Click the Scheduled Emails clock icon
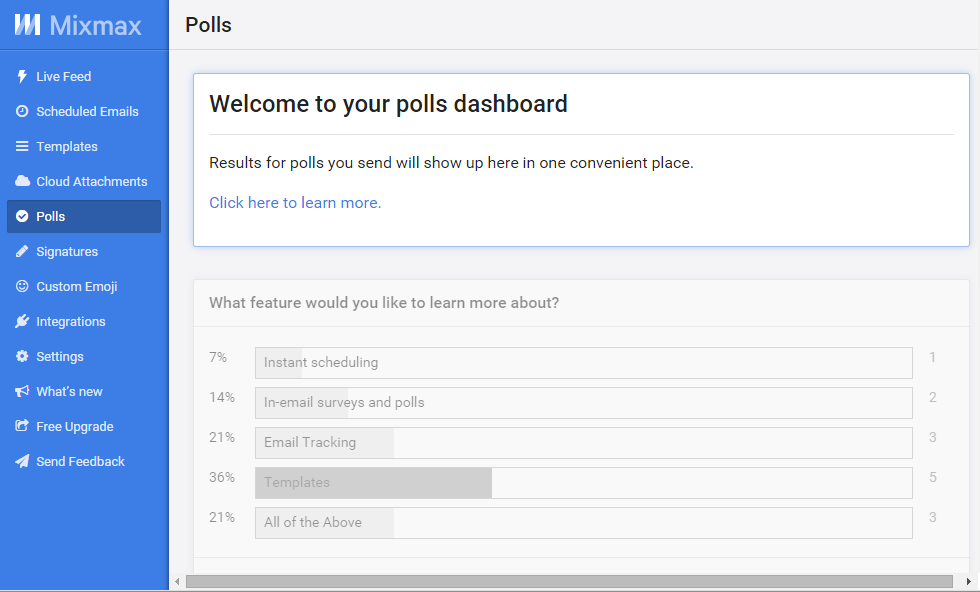 pos(22,111)
